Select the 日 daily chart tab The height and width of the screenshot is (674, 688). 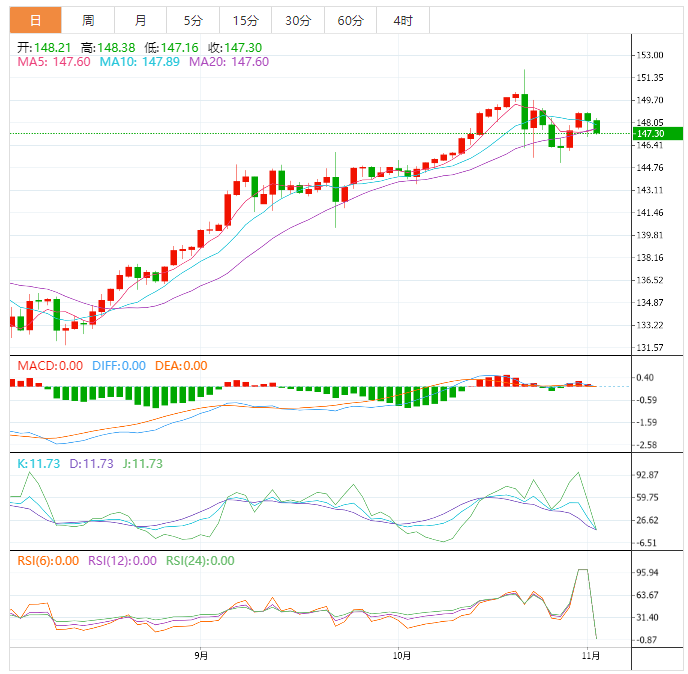(35, 20)
